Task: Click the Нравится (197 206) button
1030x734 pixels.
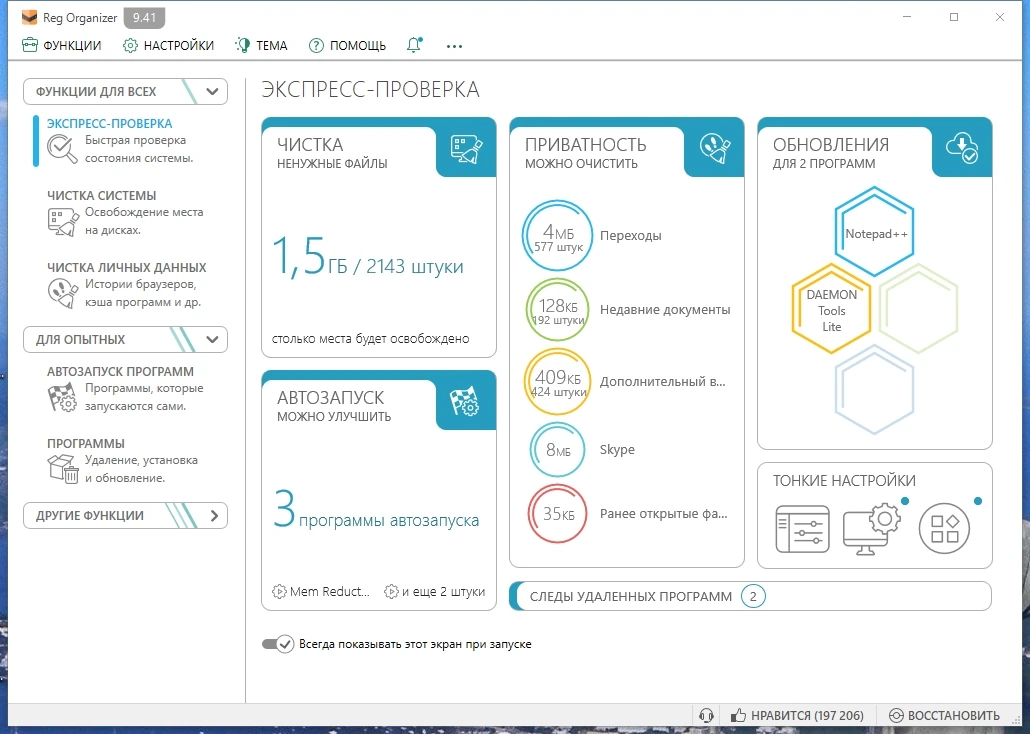Action: pyautogui.click(x=797, y=716)
